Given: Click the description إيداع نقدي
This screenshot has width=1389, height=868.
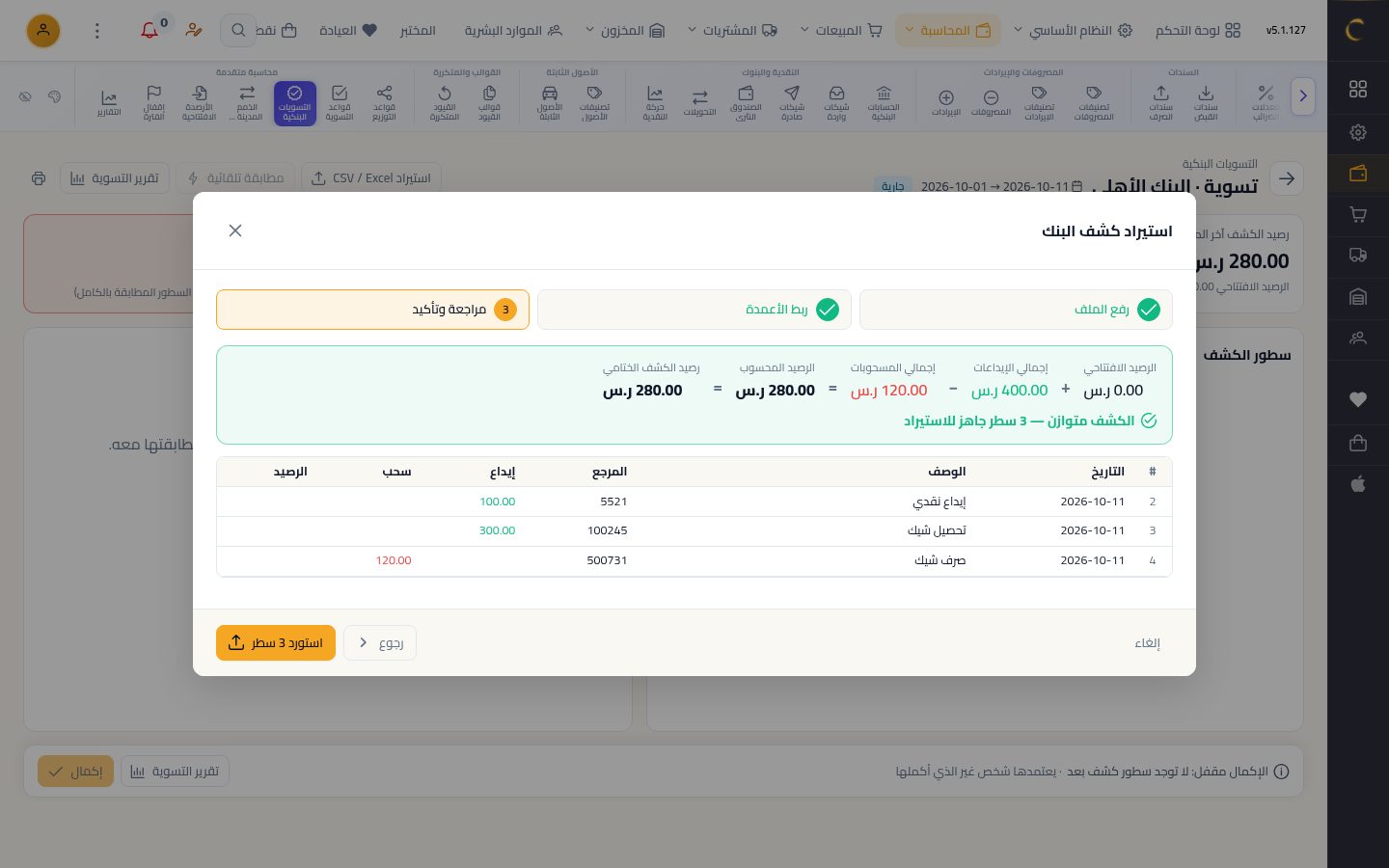Looking at the screenshot, I should tap(940, 502).
